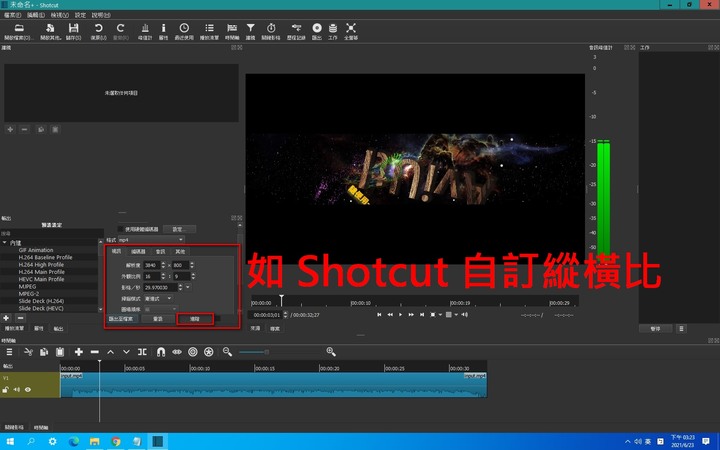Ripple delete with the timeline minus icon

(x=95, y=352)
